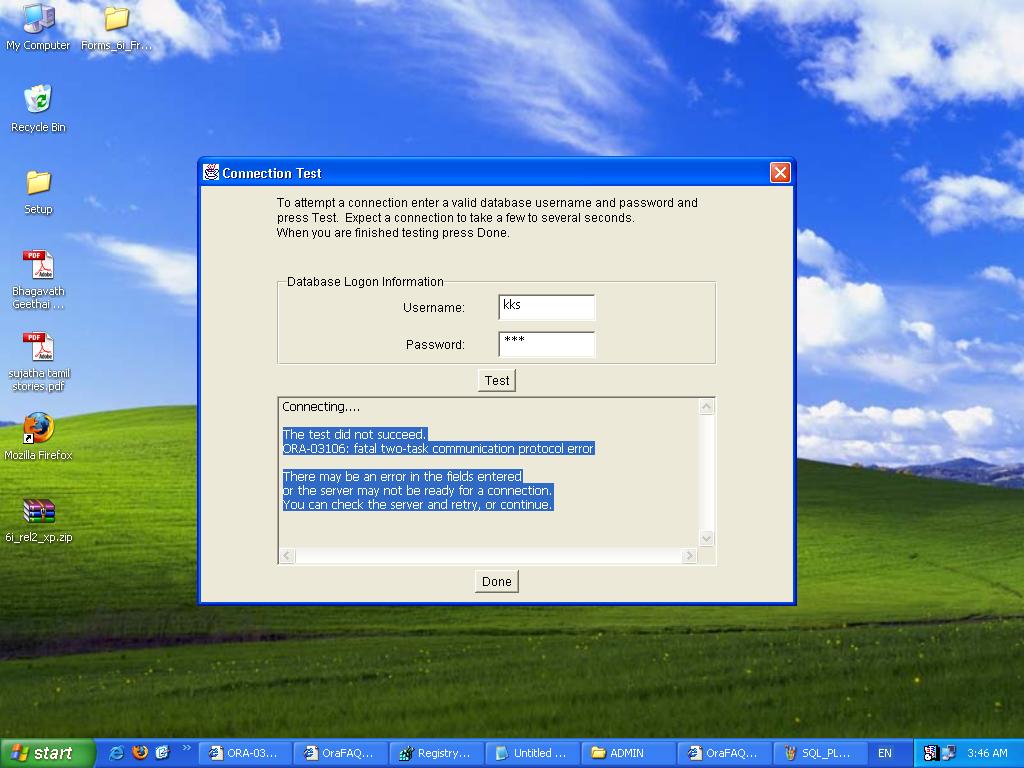Expand Quick Launch overflow chevron
1024x768 pixels.
187,748
